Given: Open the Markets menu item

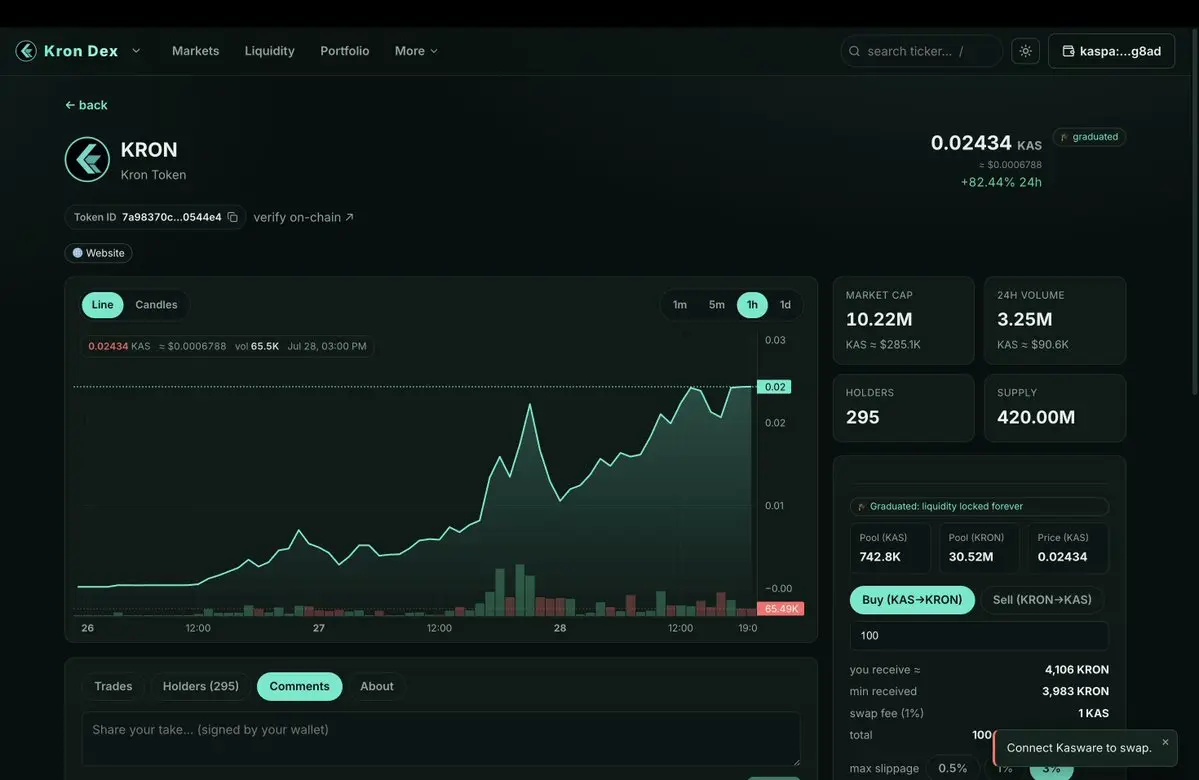Looking at the screenshot, I should click(x=196, y=51).
